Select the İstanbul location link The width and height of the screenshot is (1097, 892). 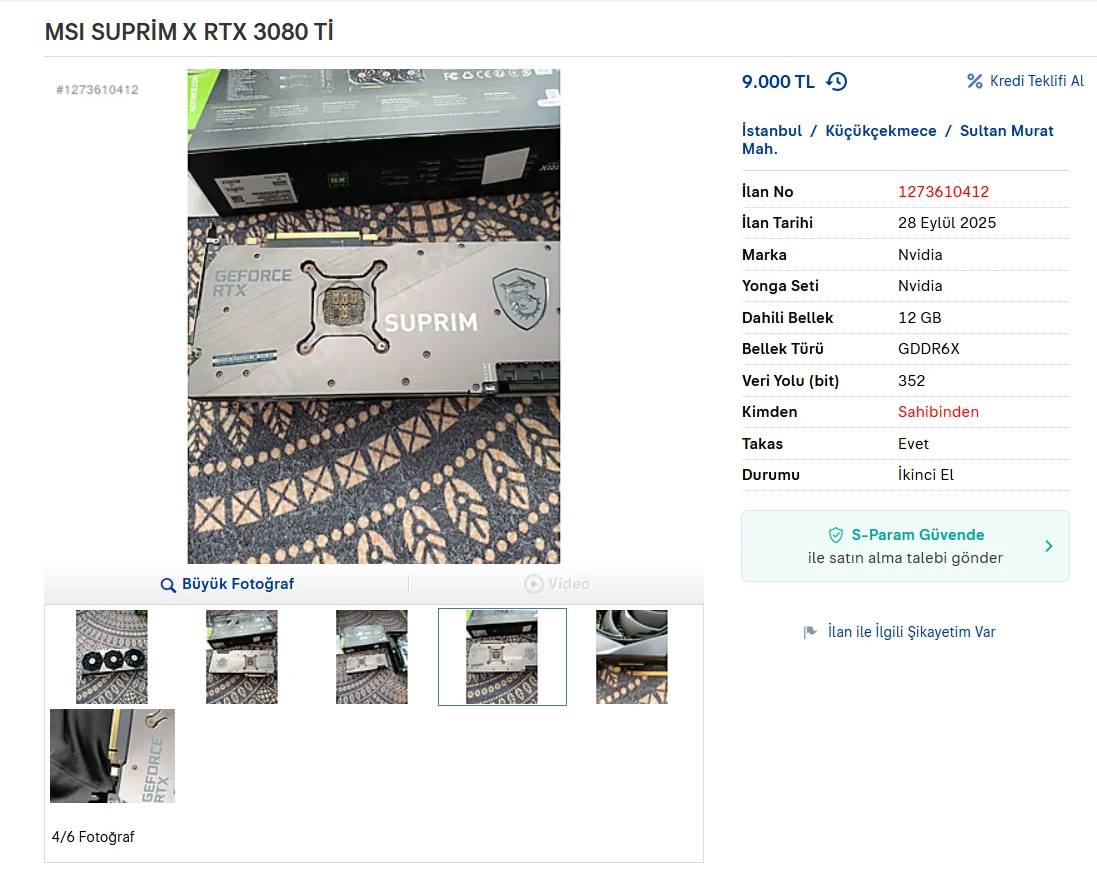(772, 131)
